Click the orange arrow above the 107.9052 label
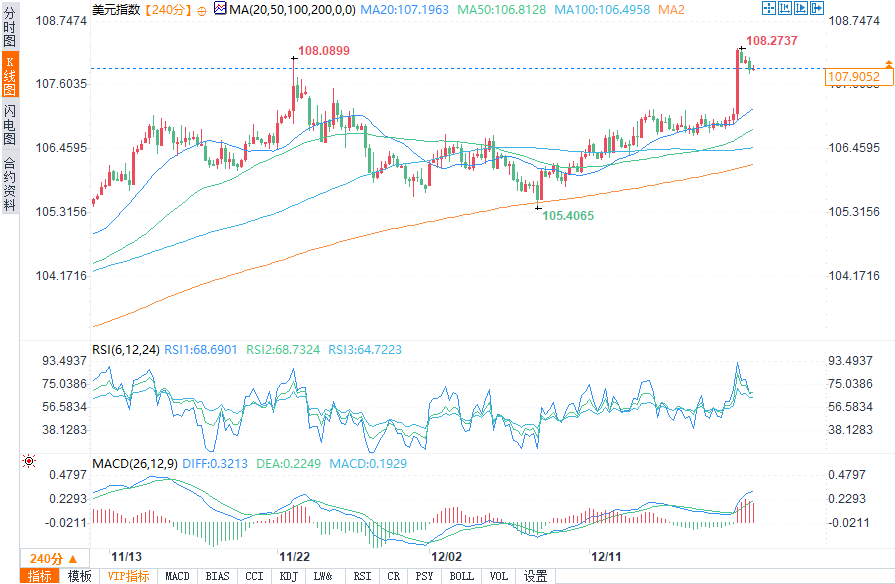Image resolution: width=895 pixels, height=584 pixels. coord(889,63)
